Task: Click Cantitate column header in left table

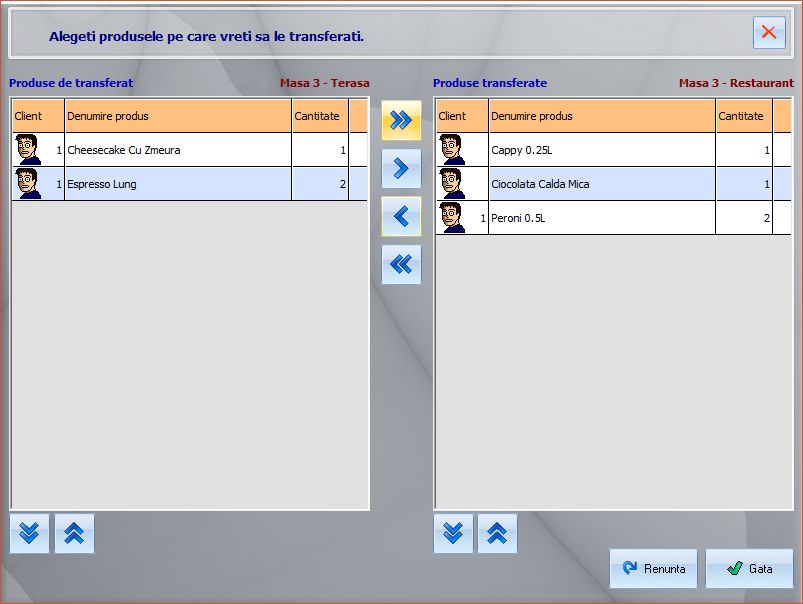Action: (x=320, y=116)
